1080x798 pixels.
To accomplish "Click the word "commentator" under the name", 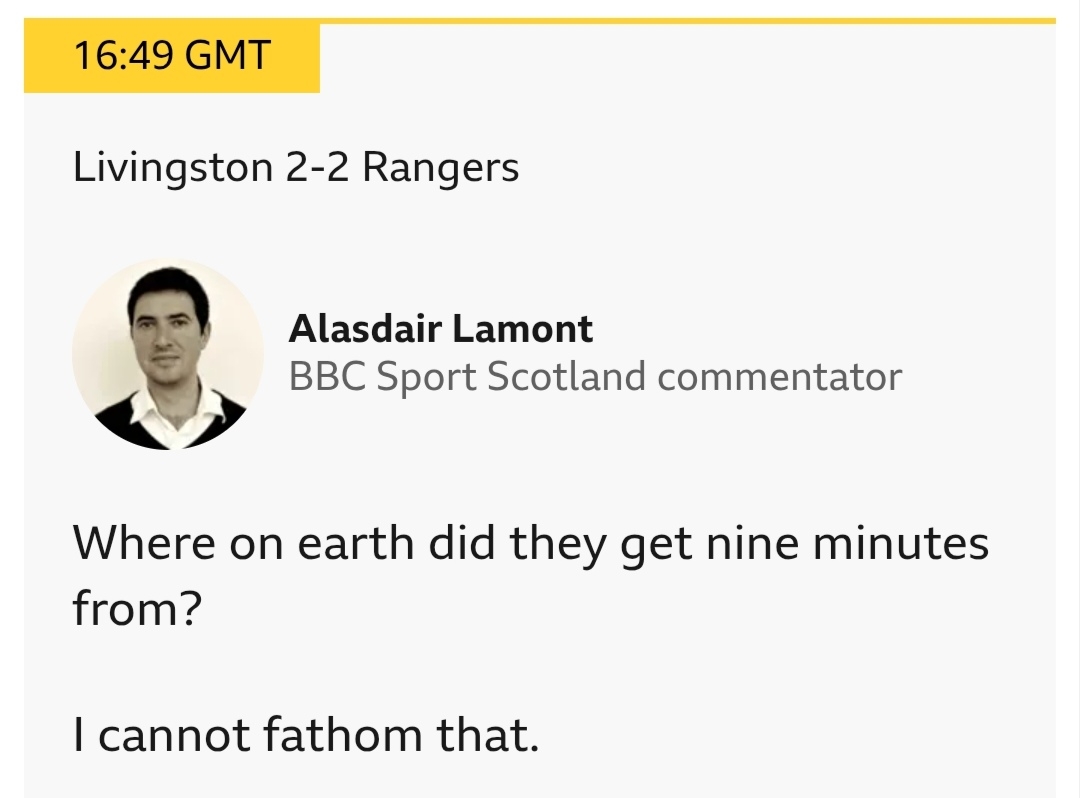I will [x=779, y=377].
